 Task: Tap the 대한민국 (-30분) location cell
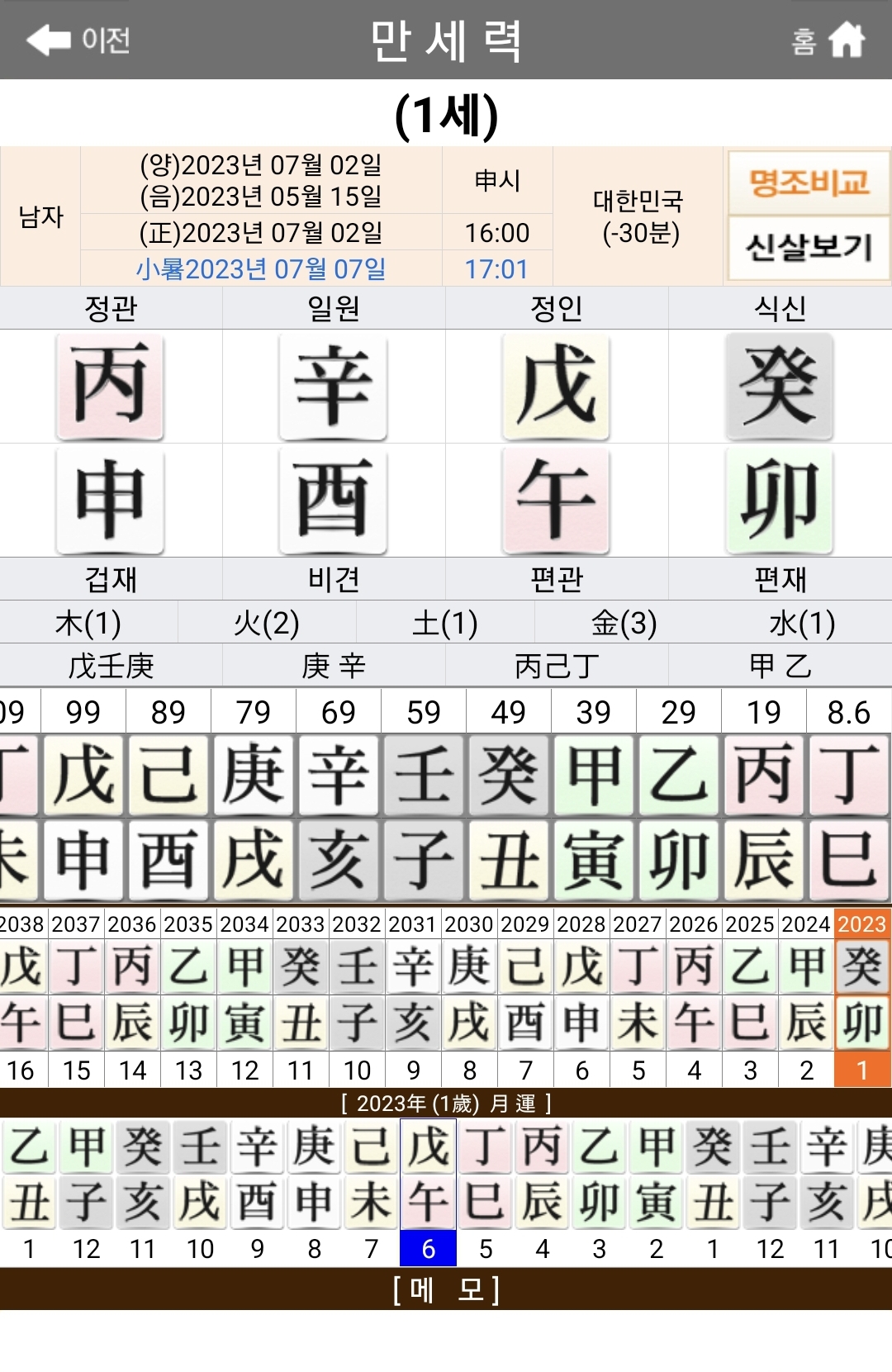(638, 216)
